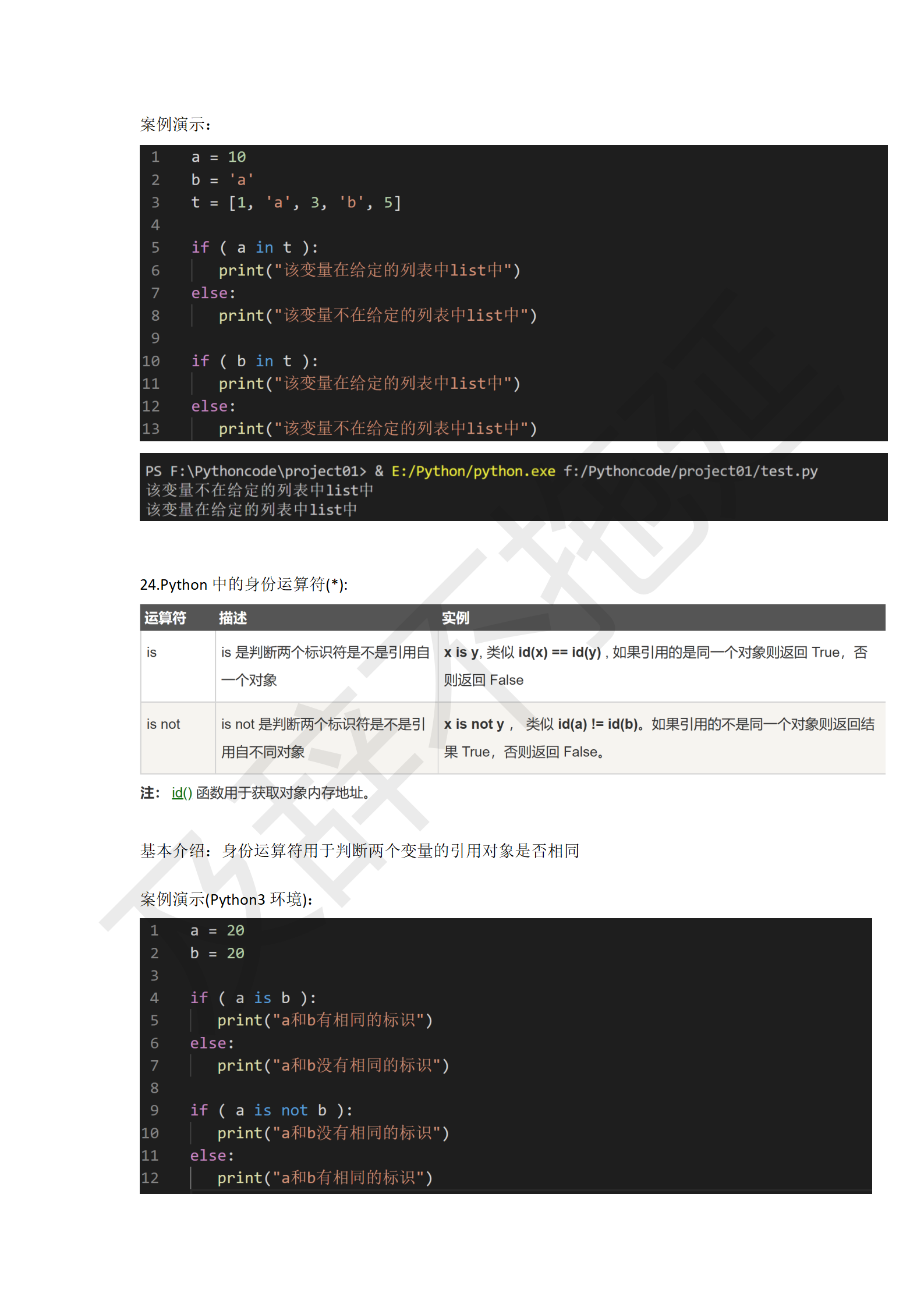Click the '基本介绍' paragraph
Image resolution: width=924 pixels, height=1307 pixels.
(x=360, y=851)
